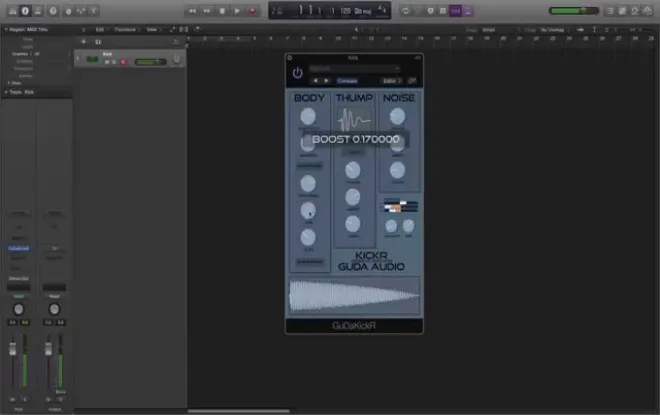Click the Kick track header pan knob

click(177, 60)
